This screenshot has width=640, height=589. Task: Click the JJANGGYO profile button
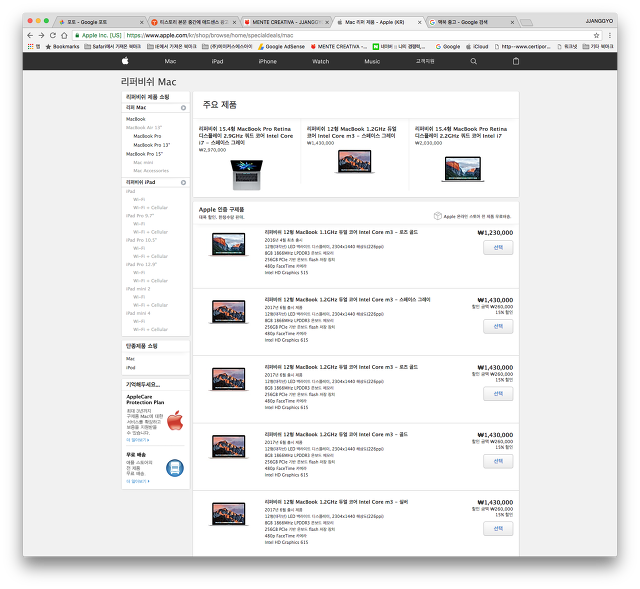click(x=599, y=21)
